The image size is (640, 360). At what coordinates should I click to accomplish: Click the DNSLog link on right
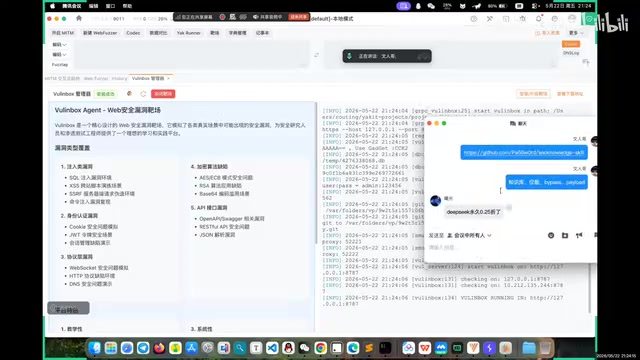pyautogui.click(x=571, y=53)
